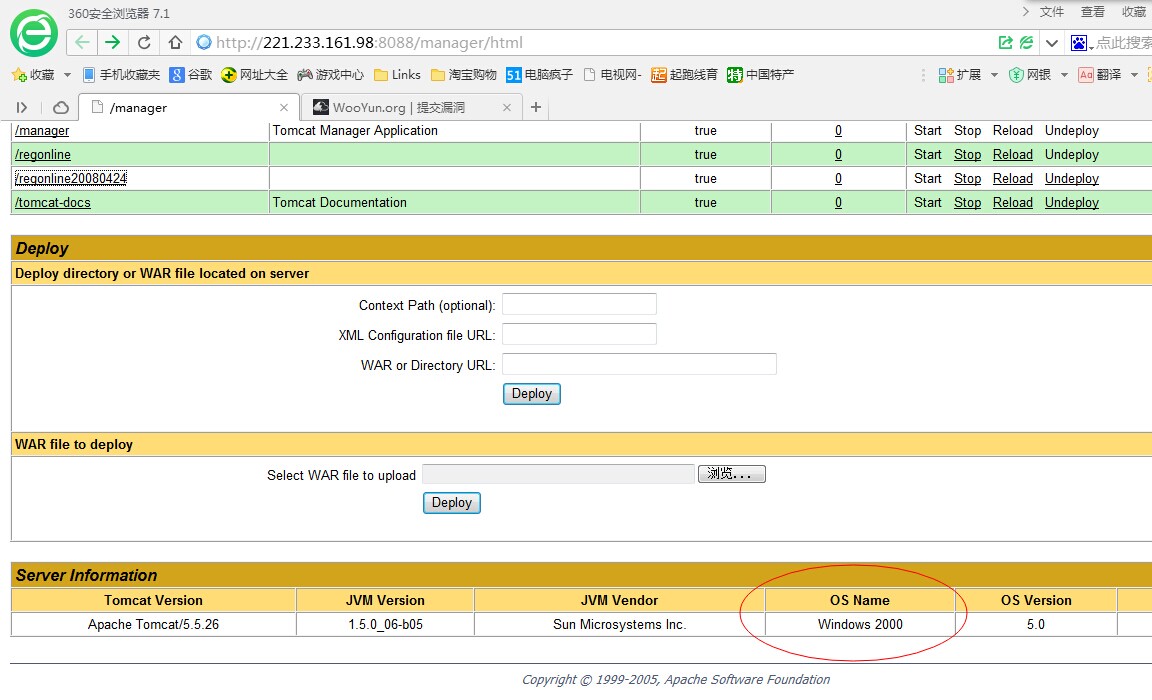Open the Links bookmark folder

(x=397, y=75)
